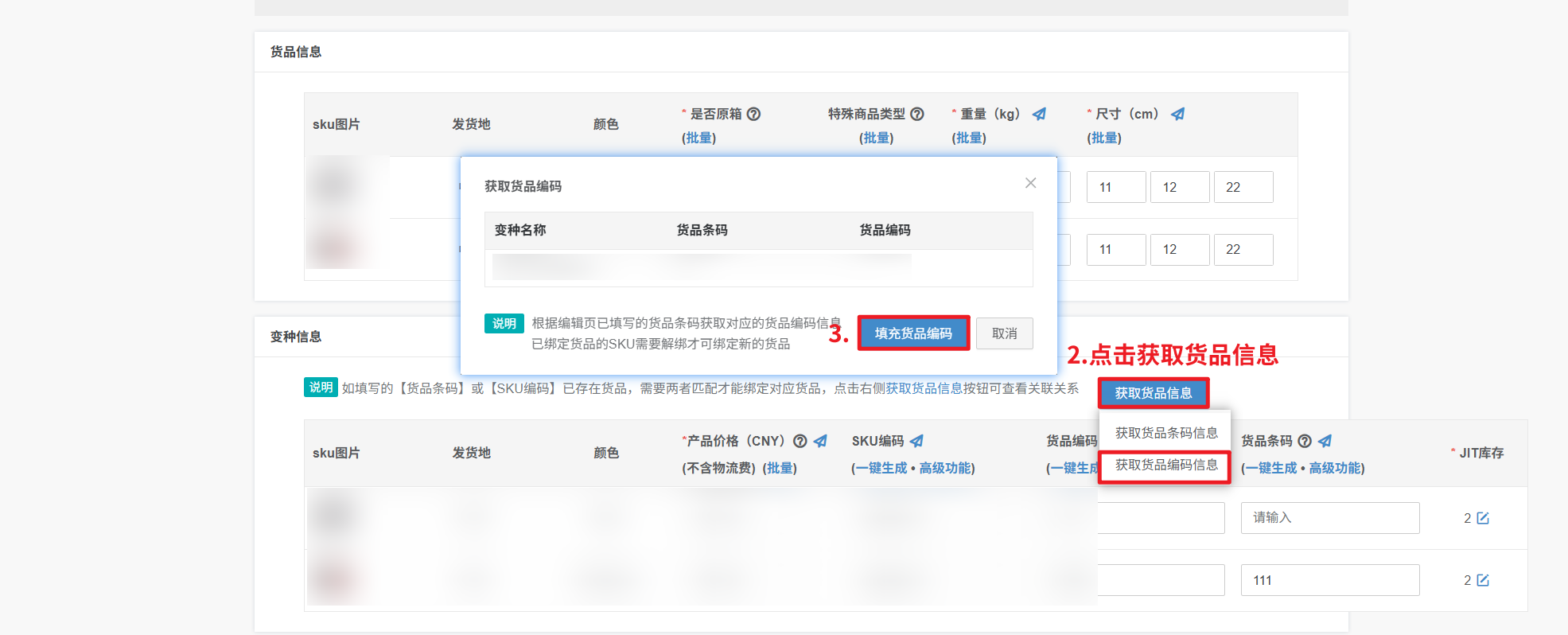Click paper-plane icon next to 尺寸 (cm)

coord(1177,114)
